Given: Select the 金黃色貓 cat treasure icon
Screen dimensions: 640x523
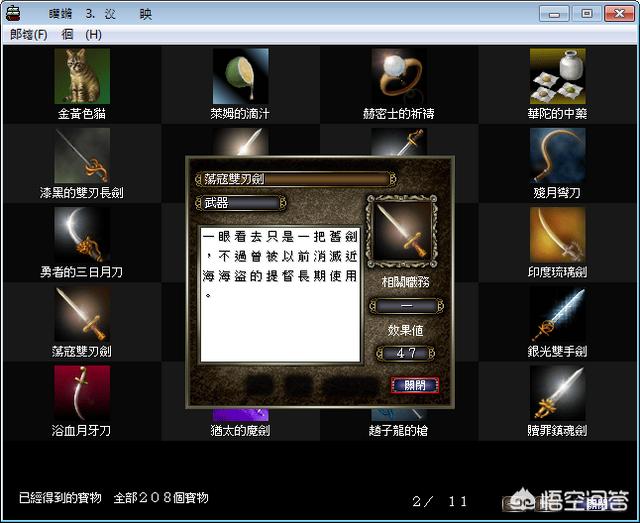Looking at the screenshot, I should pos(82,76).
